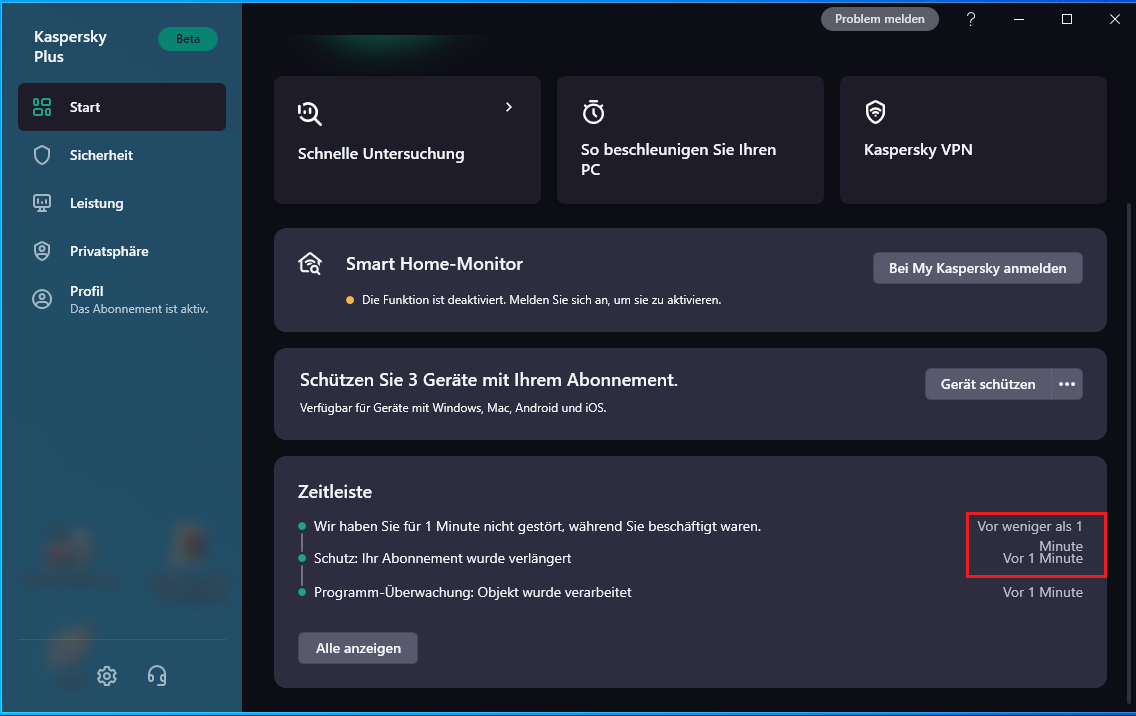Click timeline entry Wir haben Sie nicht gestört
1136x716 pixels.
[537, 527]
